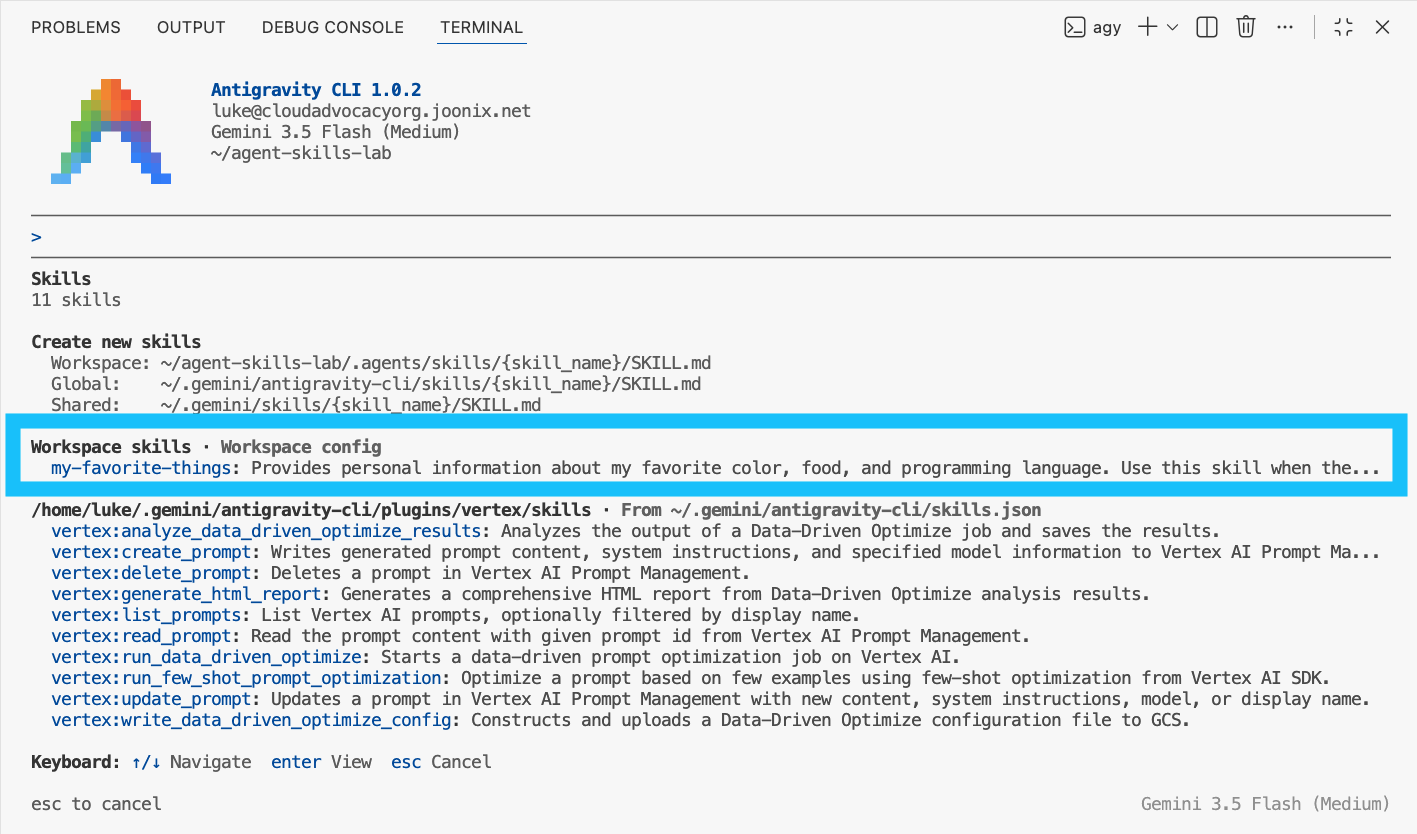The width and height of the screenshot is (1417, 834).
Task: Select the vertex:list_prompts skill
Action: 146,615
